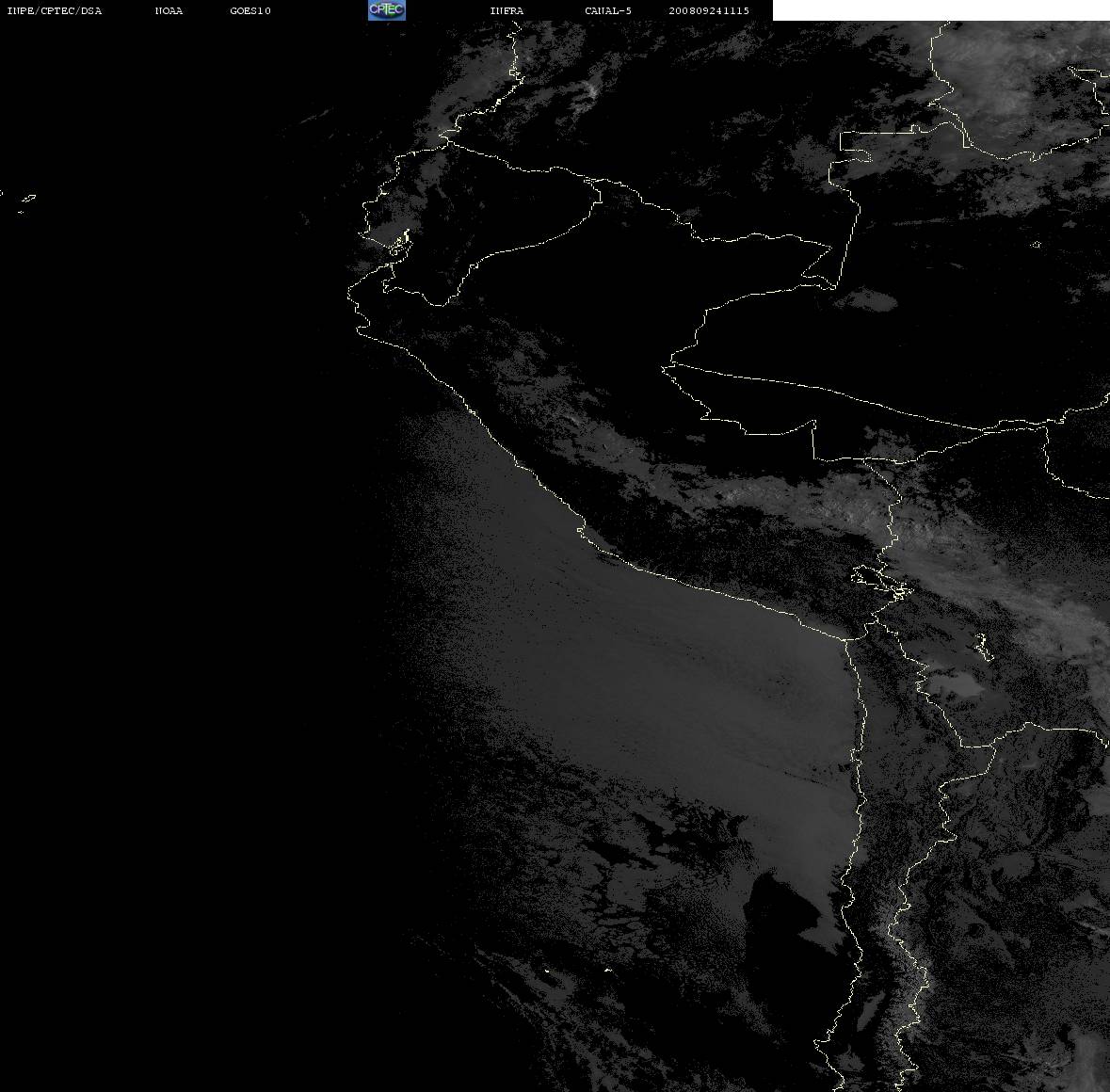This screenshot has height=1092, width=1110.
Task: Click the Paracas peninsula bump on Peru's coast
Action: 582,531
